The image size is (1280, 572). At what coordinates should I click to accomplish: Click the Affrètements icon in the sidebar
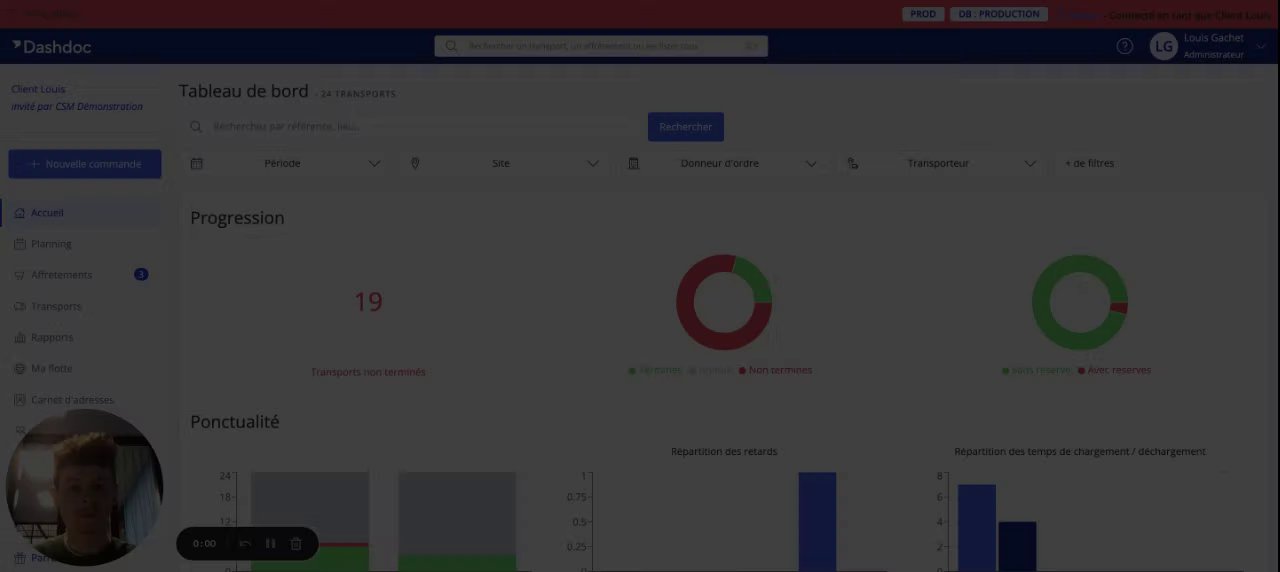click(20, 275)
